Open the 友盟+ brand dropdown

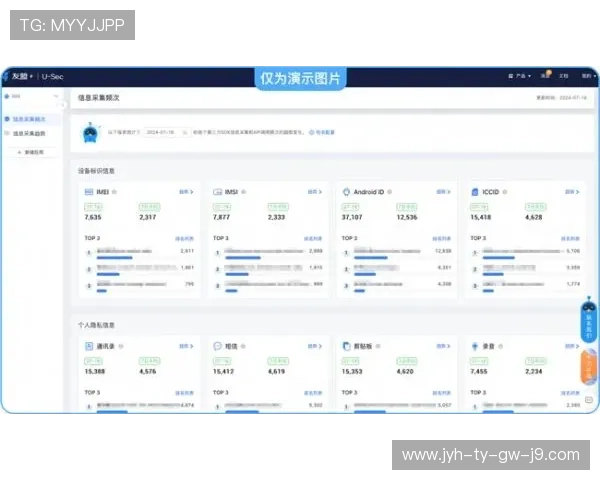click(22, 76)
